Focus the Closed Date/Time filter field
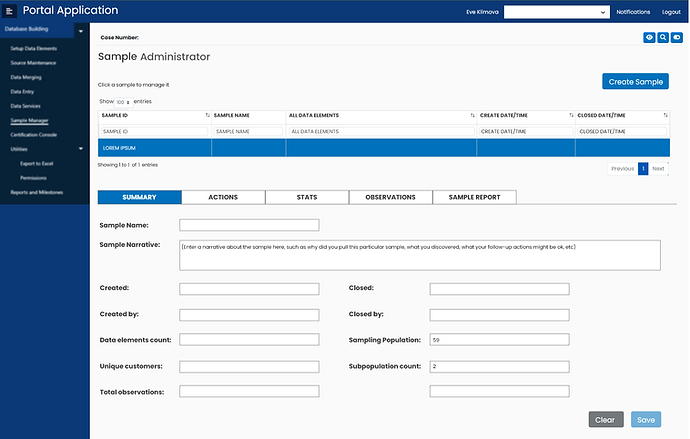 point(622,131)
